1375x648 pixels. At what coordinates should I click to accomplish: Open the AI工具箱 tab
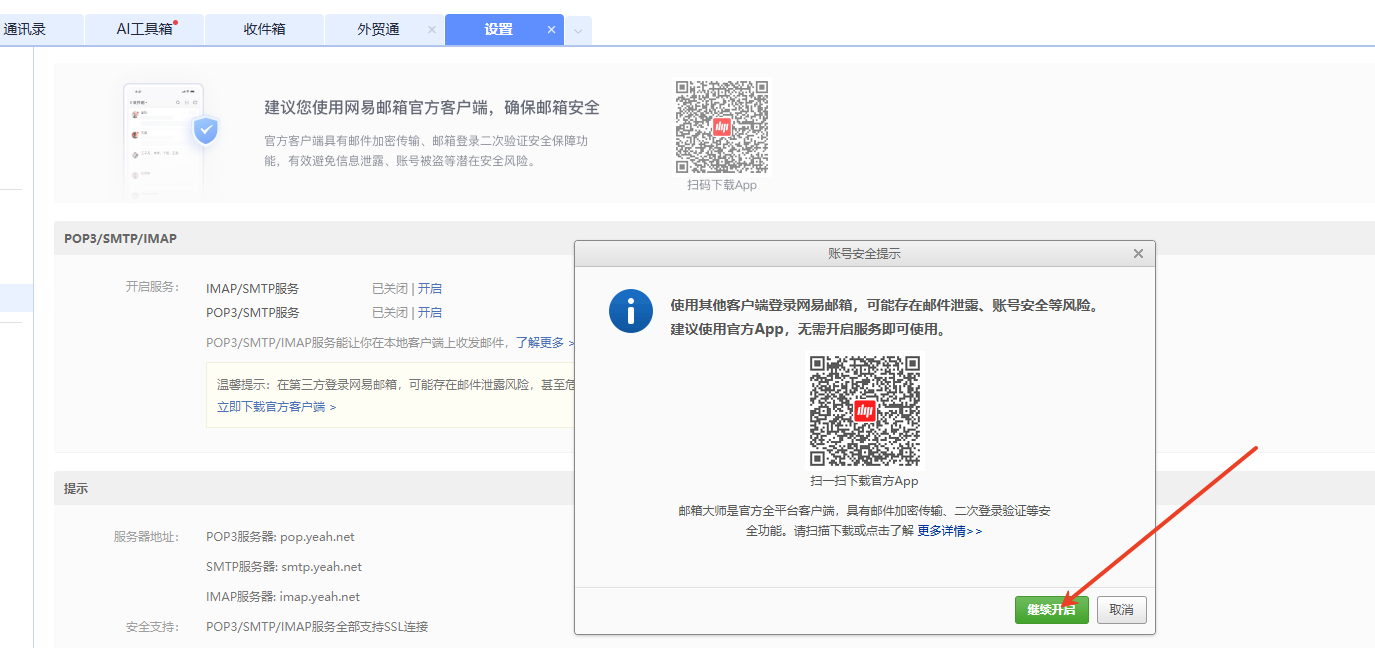click(x=144, y=29)
